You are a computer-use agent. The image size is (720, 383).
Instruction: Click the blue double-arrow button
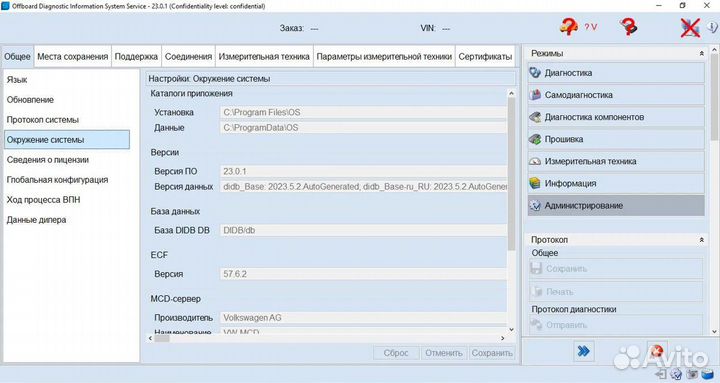click(584, 351)
